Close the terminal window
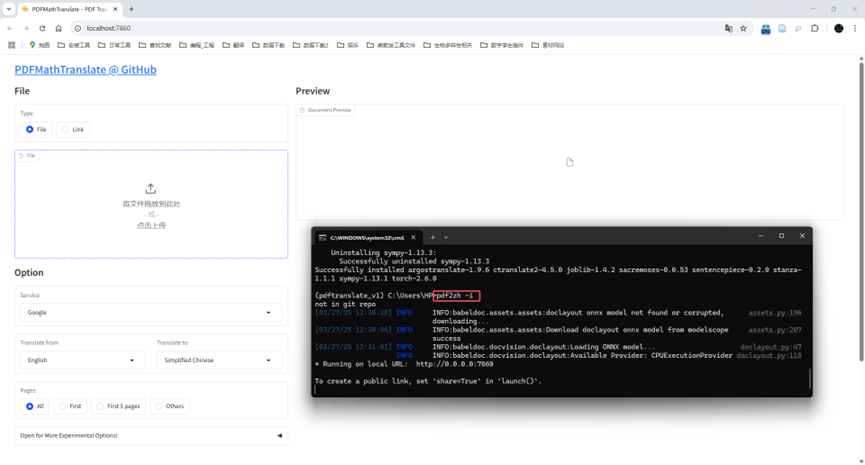Viewport: 865px width, 465px height. point(802,236)
